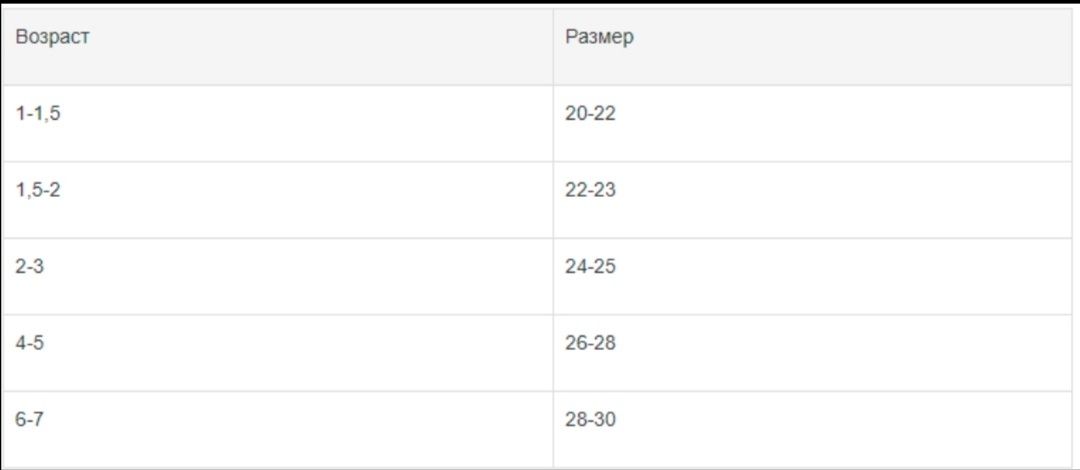
Task: Click the age value 2-3
Action: 30,266
